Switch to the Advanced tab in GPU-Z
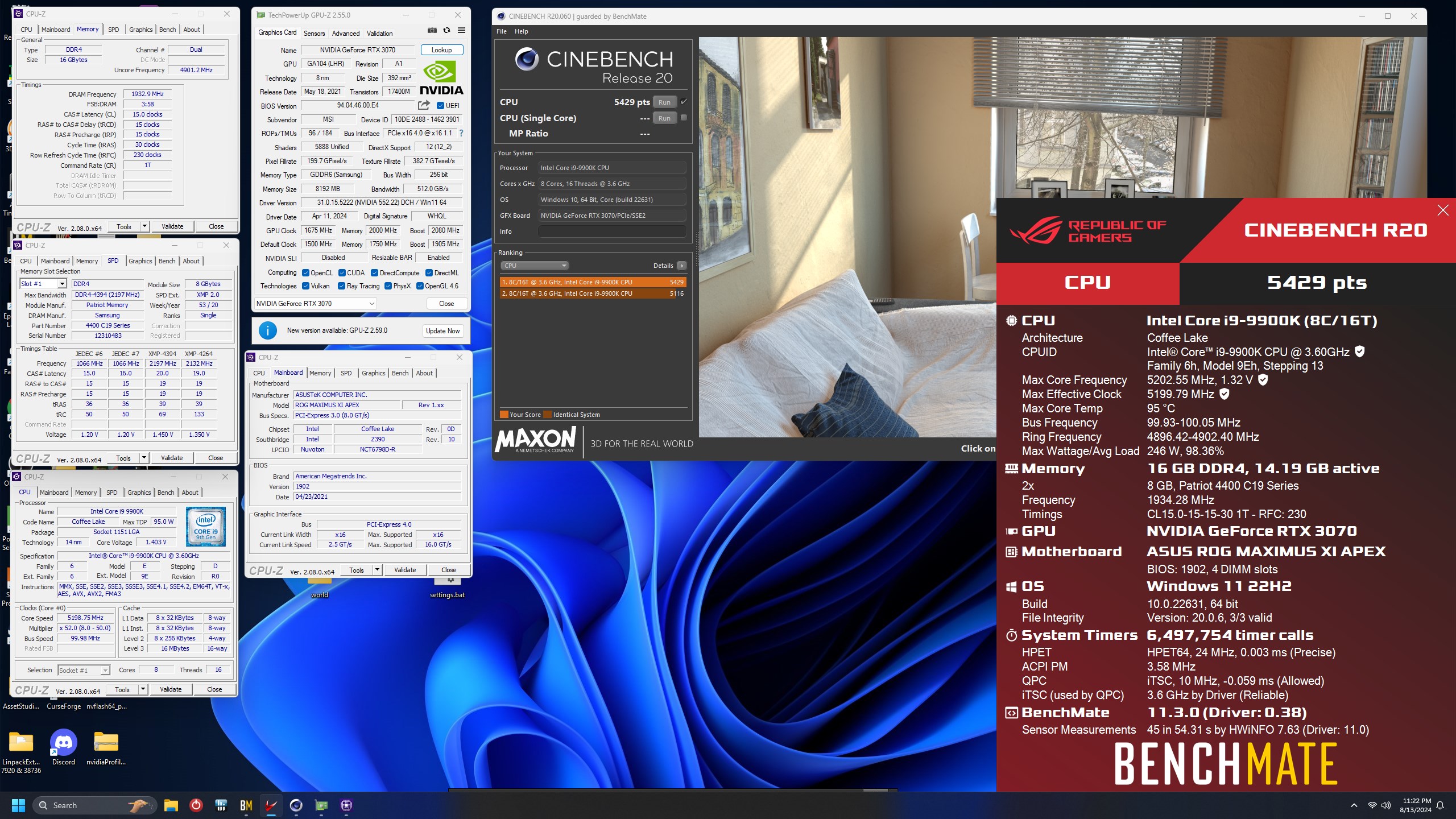 click(346, 34)
